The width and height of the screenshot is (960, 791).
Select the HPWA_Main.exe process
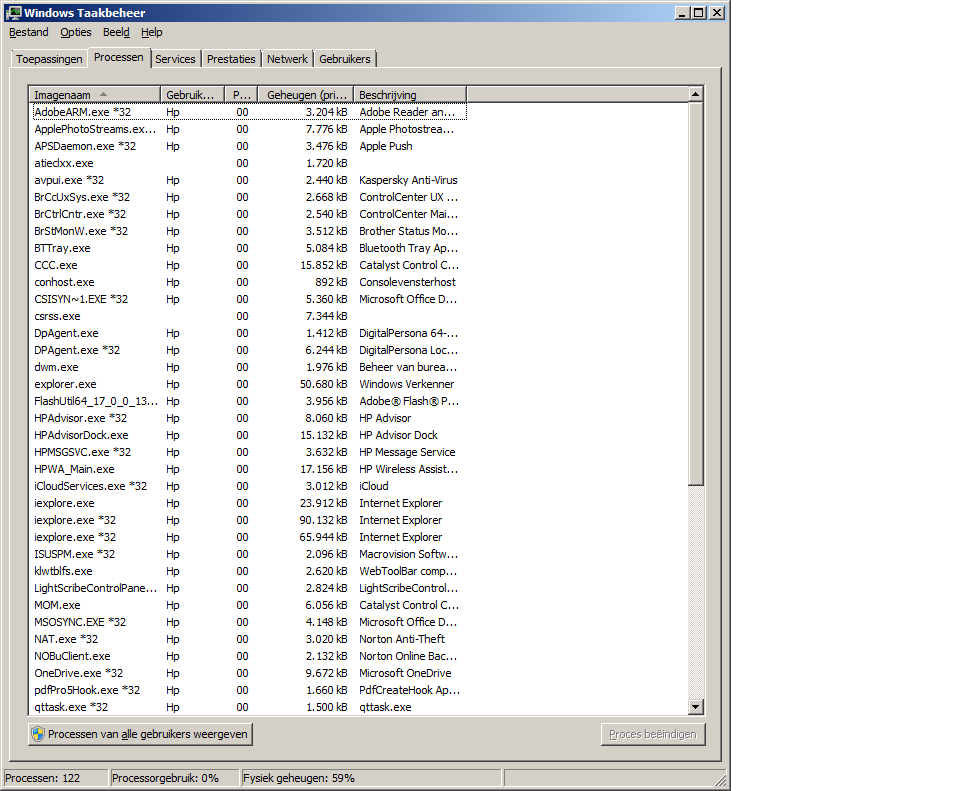coord(249,469)
